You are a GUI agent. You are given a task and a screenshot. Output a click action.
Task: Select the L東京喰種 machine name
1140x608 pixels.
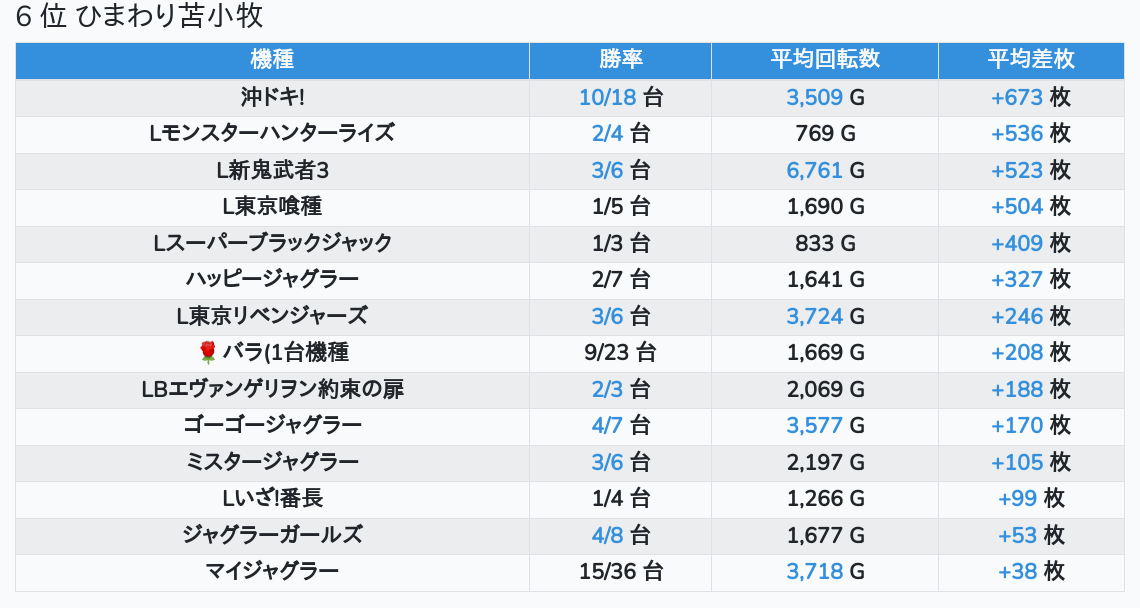click(x=272, y=206)
